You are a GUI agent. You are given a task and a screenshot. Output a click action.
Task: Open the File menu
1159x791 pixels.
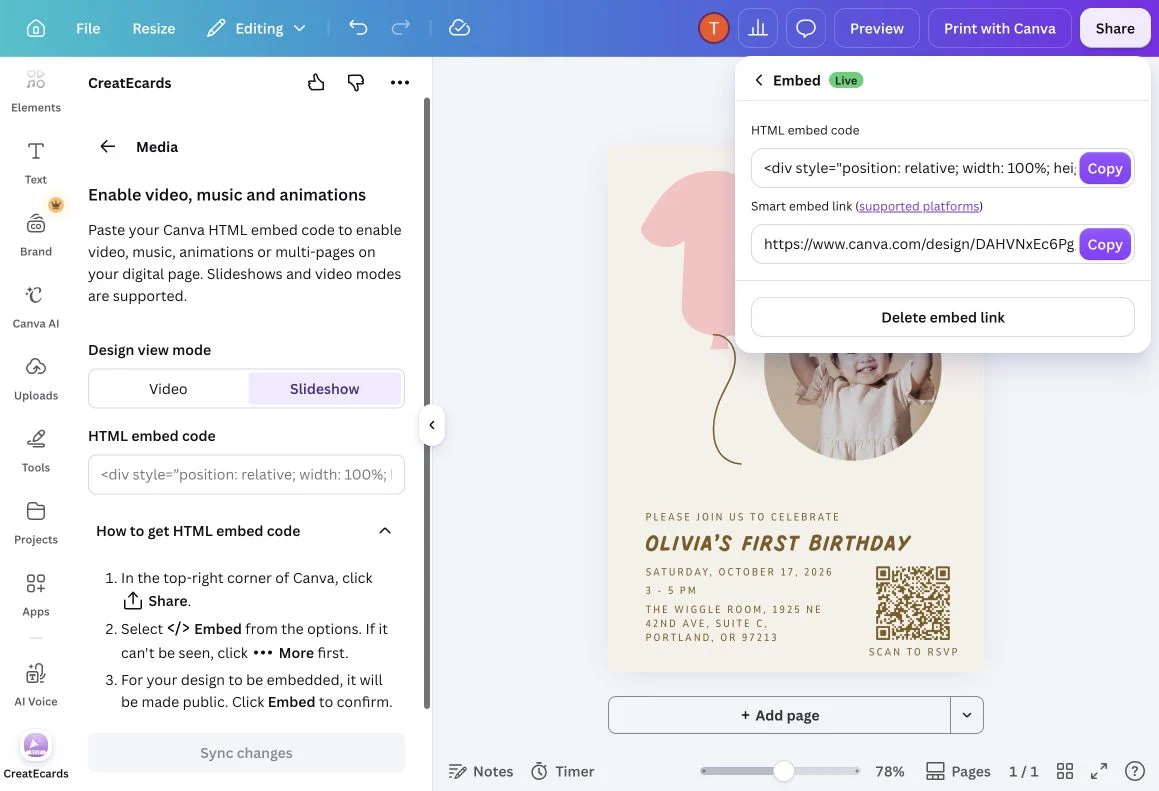coord(88,28)
